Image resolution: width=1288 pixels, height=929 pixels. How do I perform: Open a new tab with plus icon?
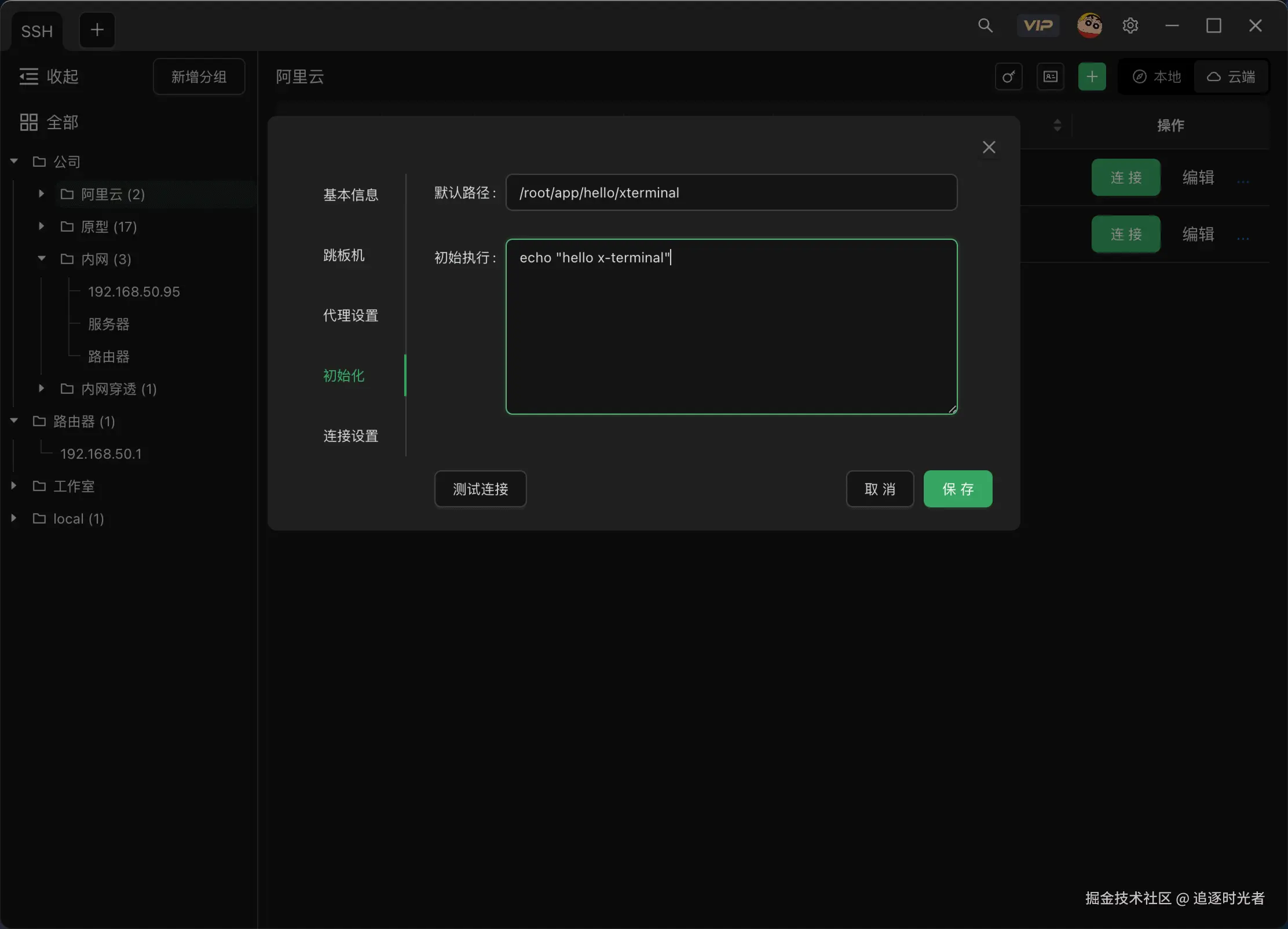coord(97,30)
